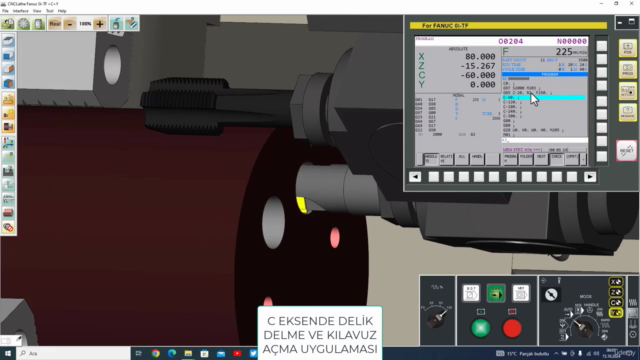
Task: Click the workpiece tool icon in the toolbar
Action: tap(131, 24)
